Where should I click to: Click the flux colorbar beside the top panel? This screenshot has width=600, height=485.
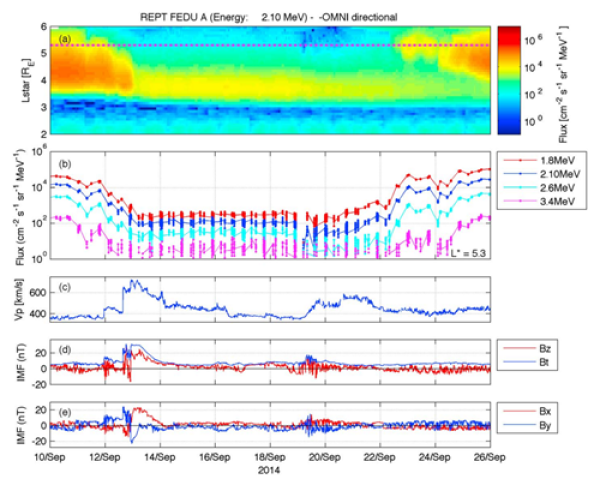509,79
